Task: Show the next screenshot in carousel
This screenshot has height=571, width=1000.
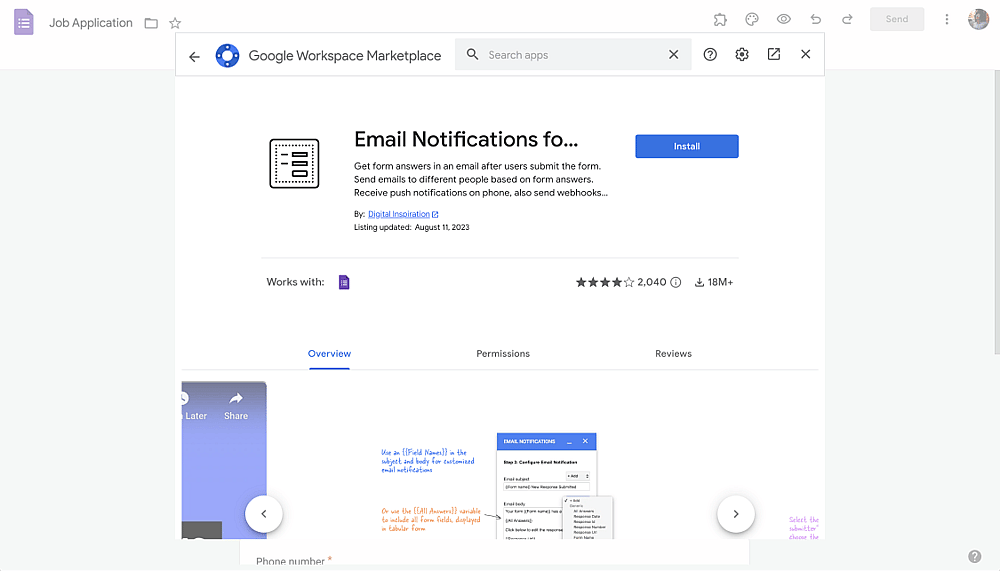Action: [736, 514]
